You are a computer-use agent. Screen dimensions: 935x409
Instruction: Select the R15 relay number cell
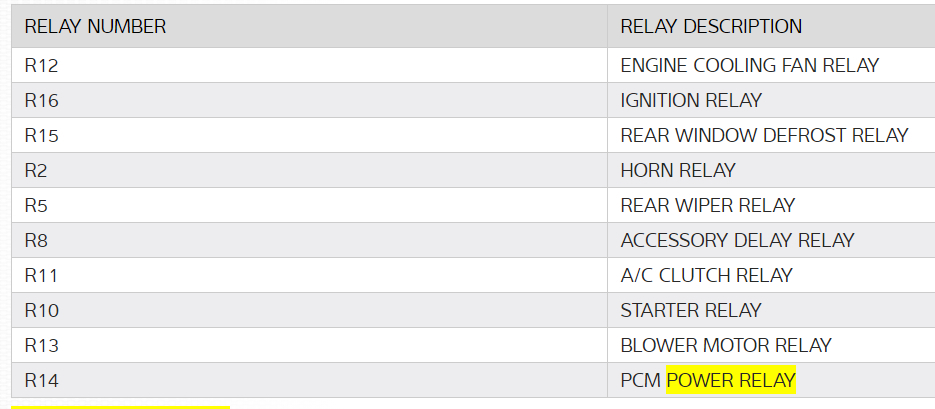click(41, 135)
